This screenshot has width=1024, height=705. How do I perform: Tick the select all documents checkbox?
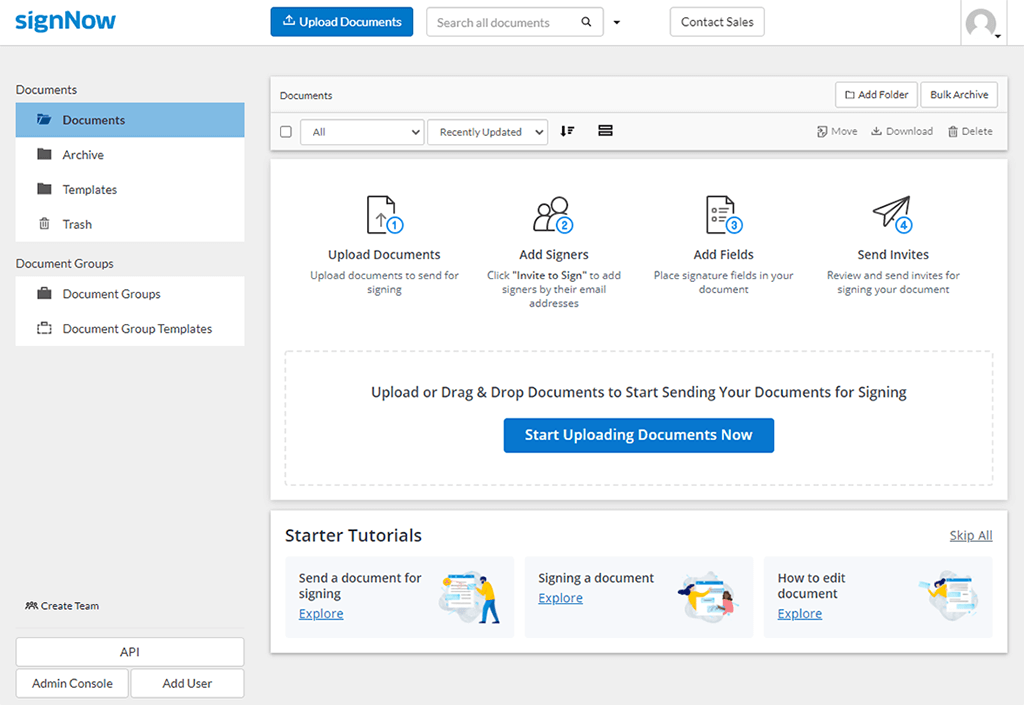[286, 132]
